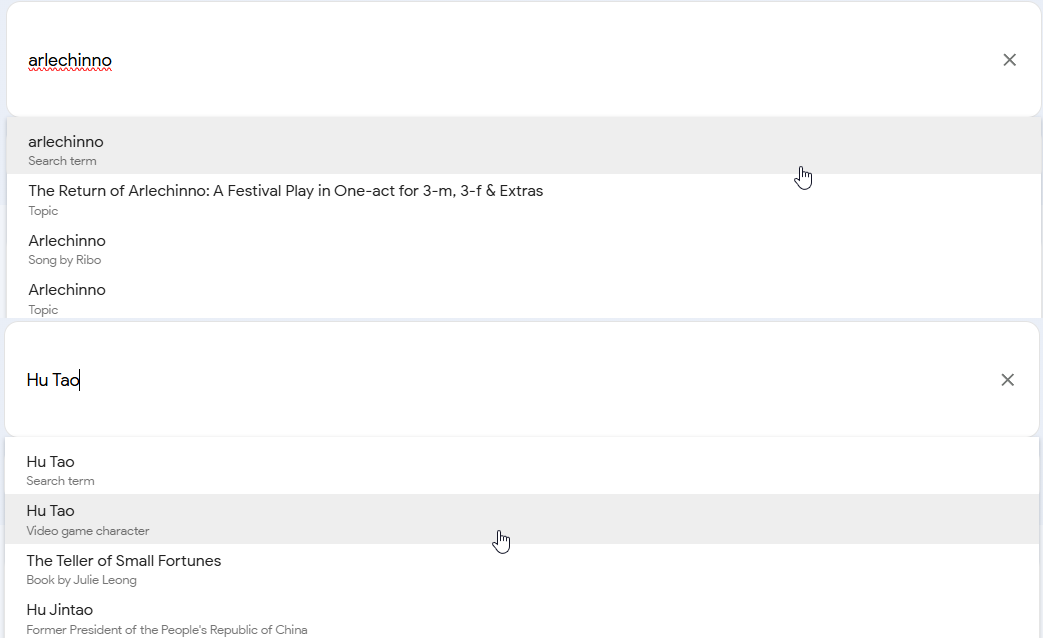1043x638 pixels.
Task: Click the 'Song by Ribo' subtitle
Action: point(65,260)
